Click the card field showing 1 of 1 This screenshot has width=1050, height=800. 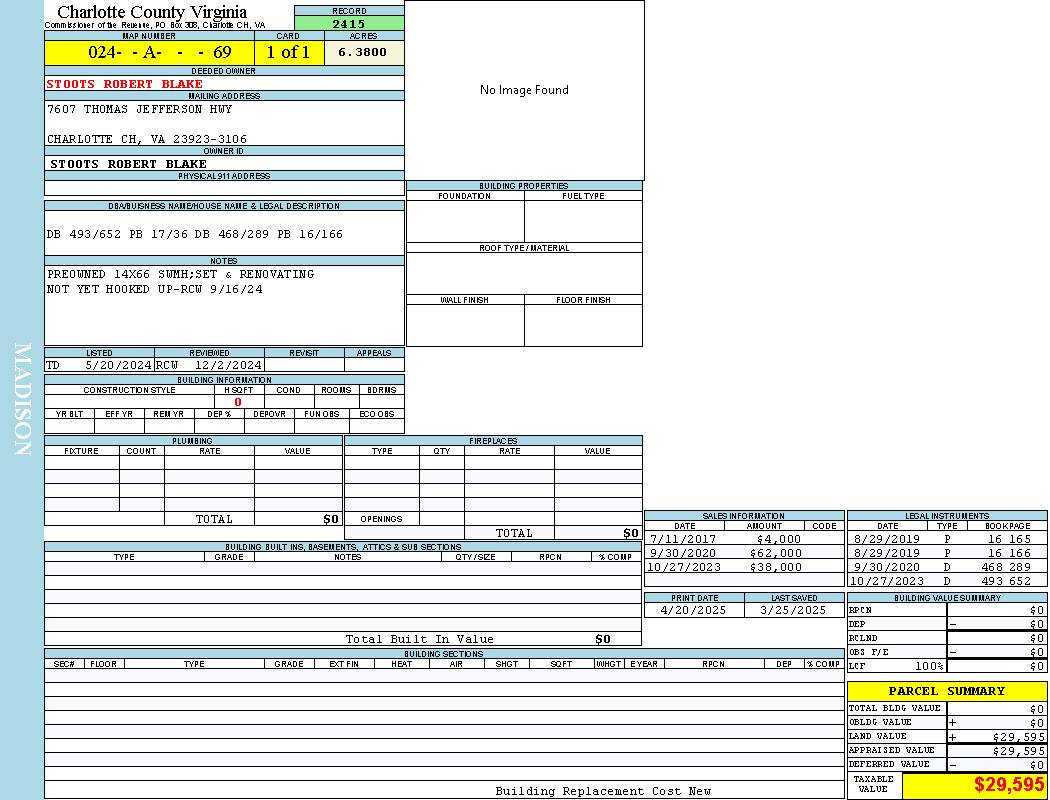tap(289, 53)
